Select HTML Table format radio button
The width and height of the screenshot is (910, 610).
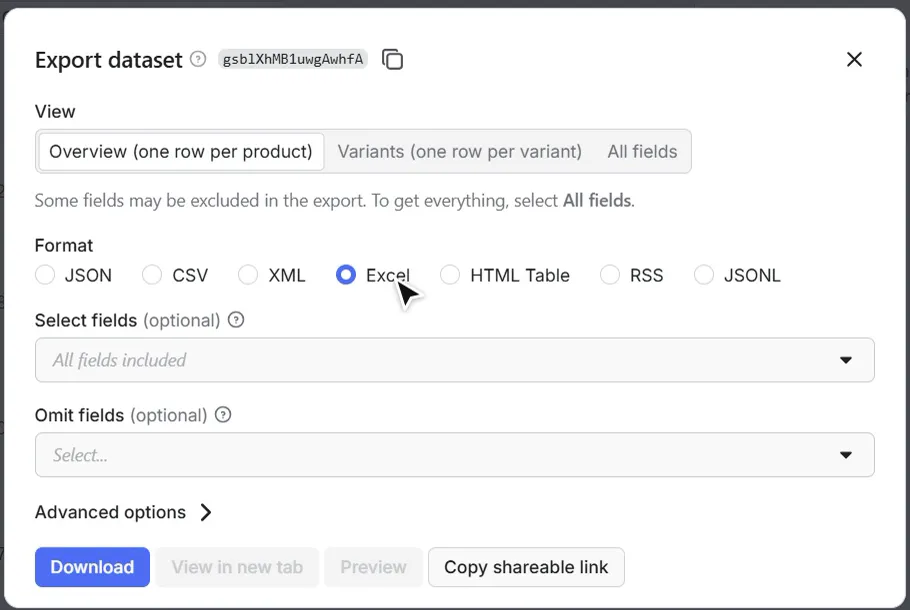point(450,275)
